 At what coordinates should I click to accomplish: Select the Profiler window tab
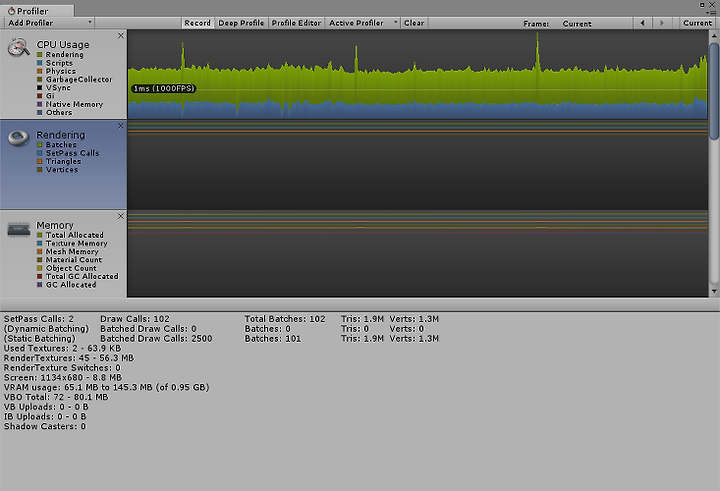[37, 11]
